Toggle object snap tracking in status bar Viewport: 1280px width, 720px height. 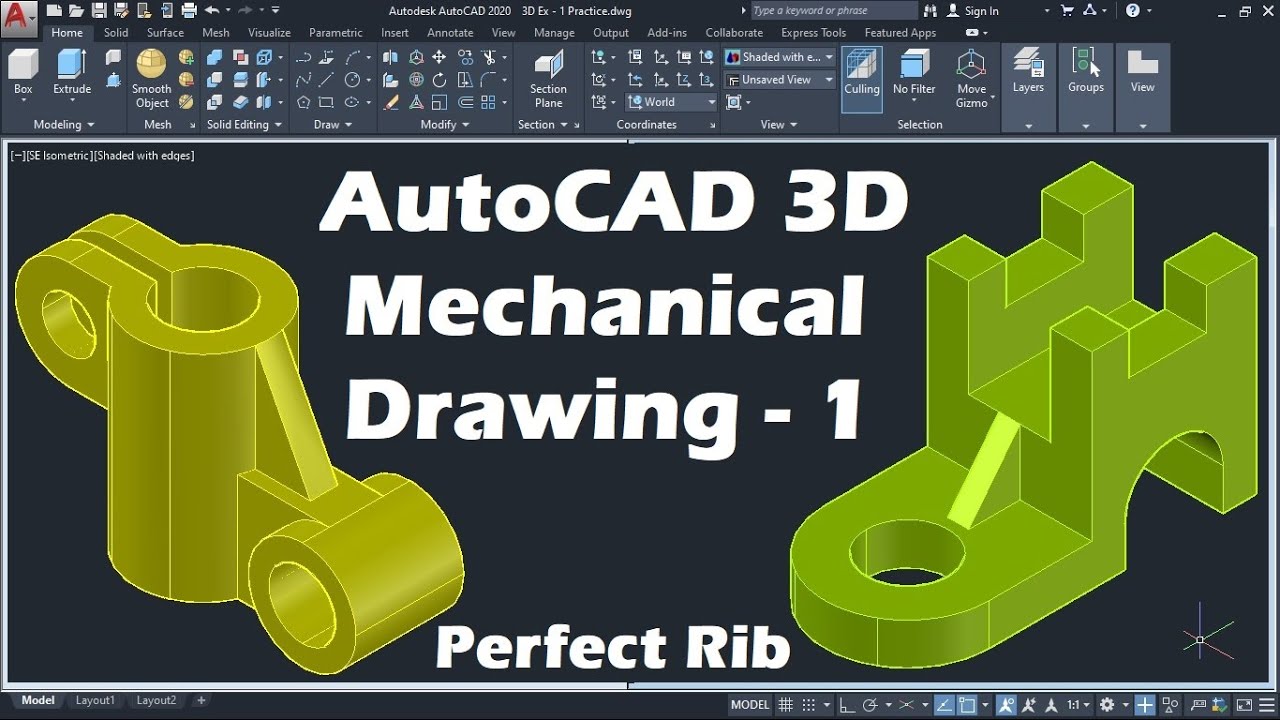click(x=944, y=704)
